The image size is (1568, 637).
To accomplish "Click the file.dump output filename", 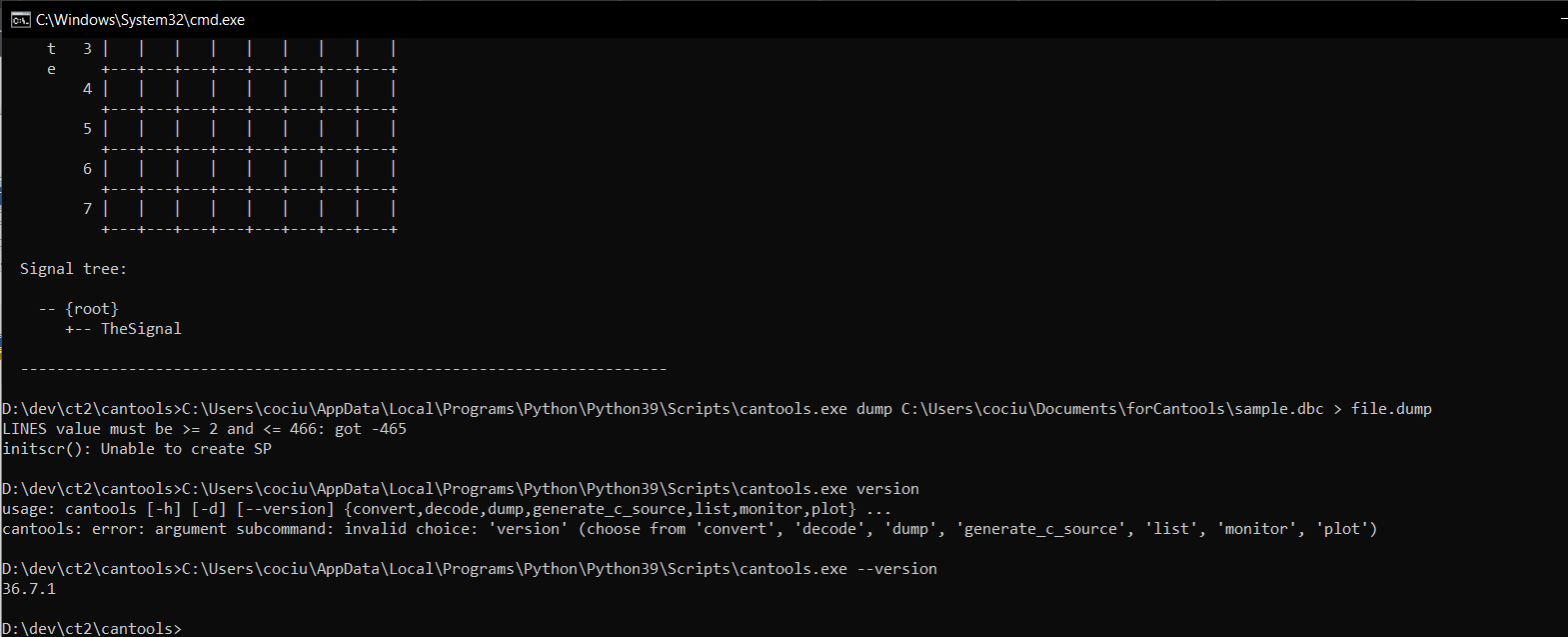I will pos(1391,408).
